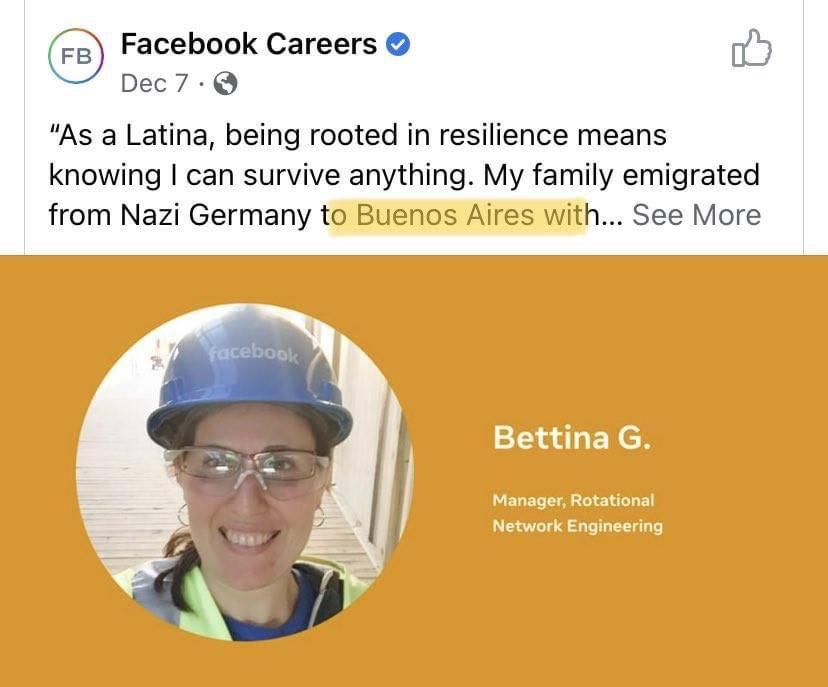Click the thumbs-up like icon
Screen dimensions: 828x687
751,48
